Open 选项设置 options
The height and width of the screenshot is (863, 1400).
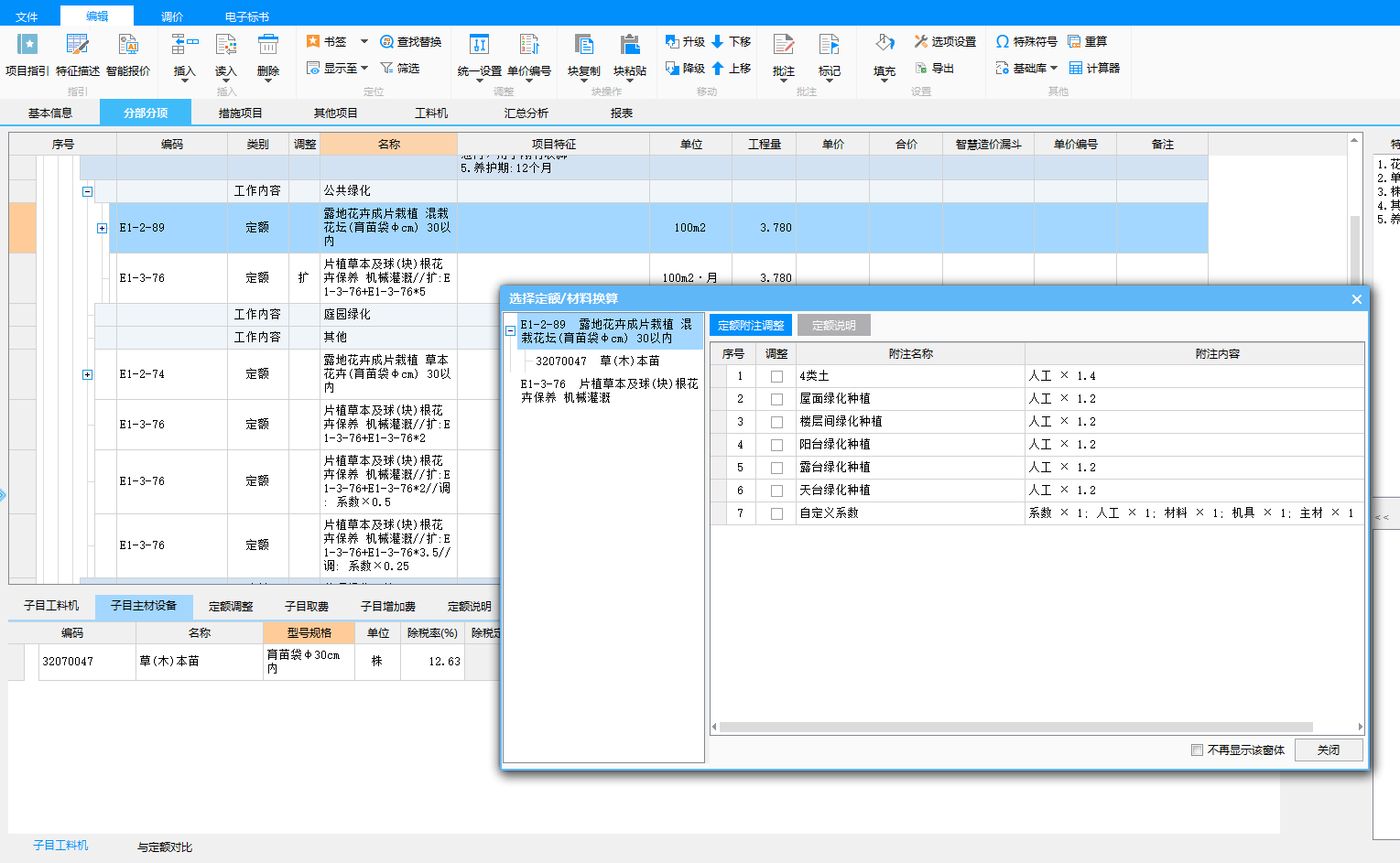(945, 42)
